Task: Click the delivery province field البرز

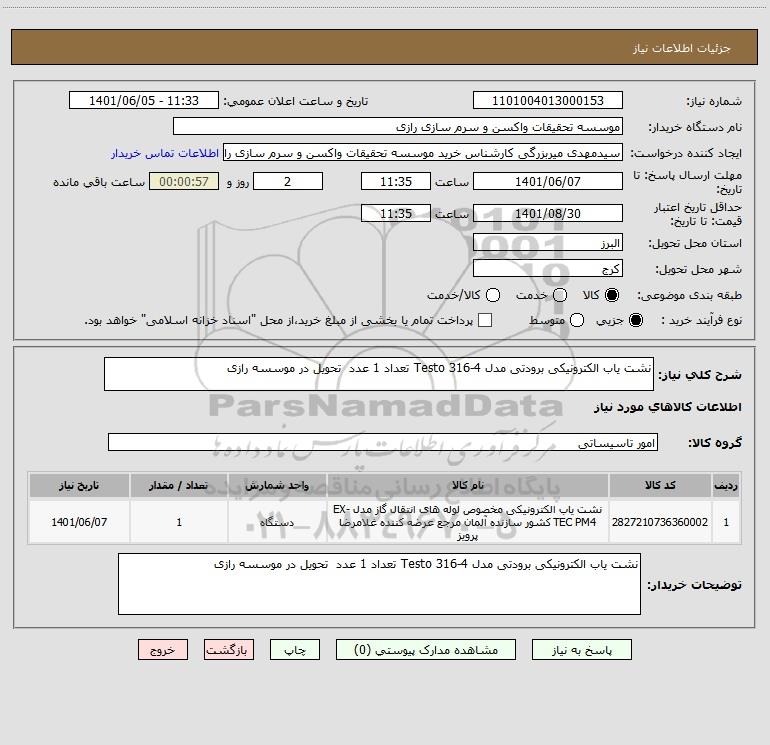Action: pyautogui.click(x=548, y=243)
